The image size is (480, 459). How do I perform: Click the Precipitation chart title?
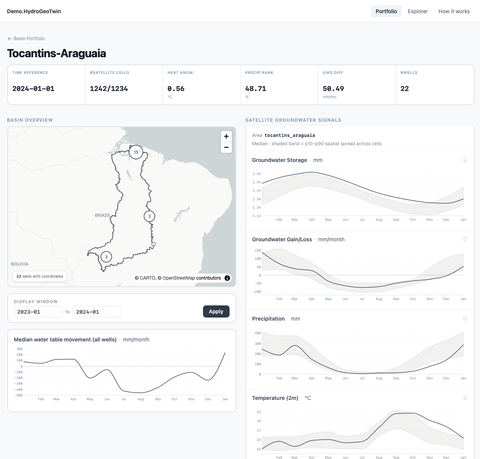click(268, 319)
